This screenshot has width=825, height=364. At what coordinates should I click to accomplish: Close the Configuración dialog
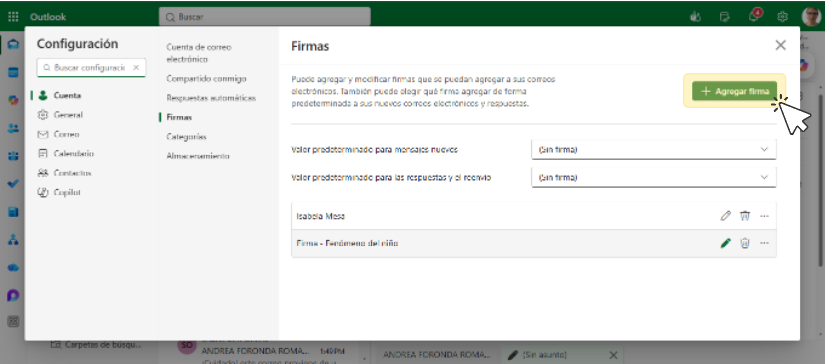point(780,45)
